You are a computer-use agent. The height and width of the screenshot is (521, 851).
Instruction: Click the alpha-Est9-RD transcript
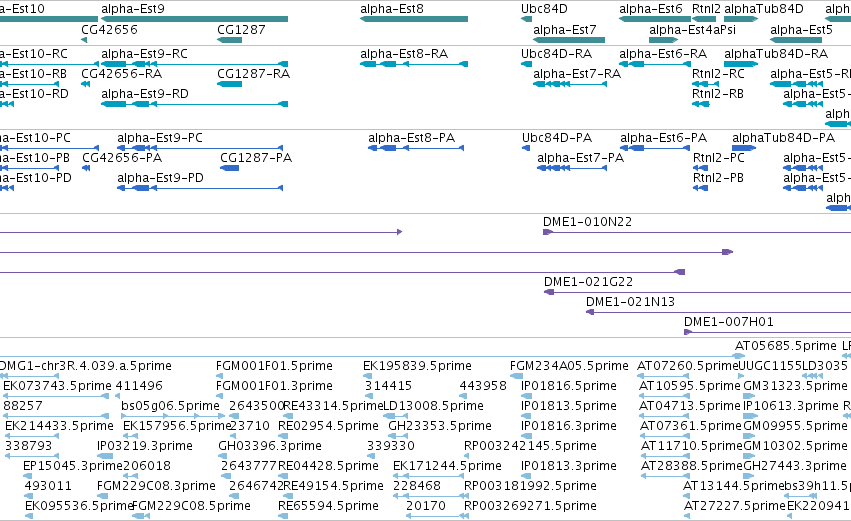(x=194, y=104)
